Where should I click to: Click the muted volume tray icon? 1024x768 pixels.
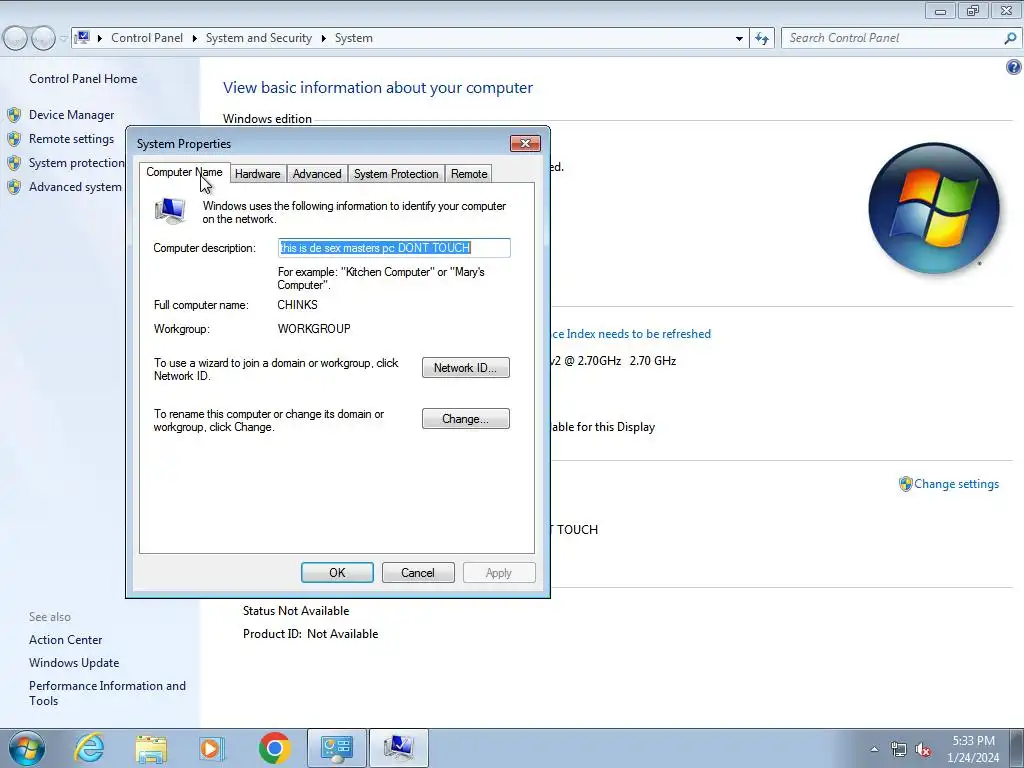[923, 750]
